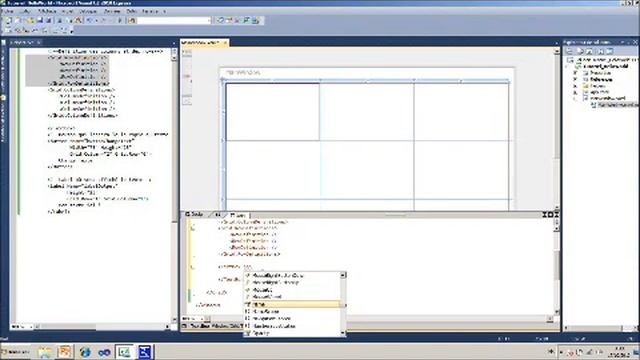Click the Properties icon in Solution Explorer toolbar
Viewport: 640px width, 360px height.
pyautogui.click(x=570, y=51)
